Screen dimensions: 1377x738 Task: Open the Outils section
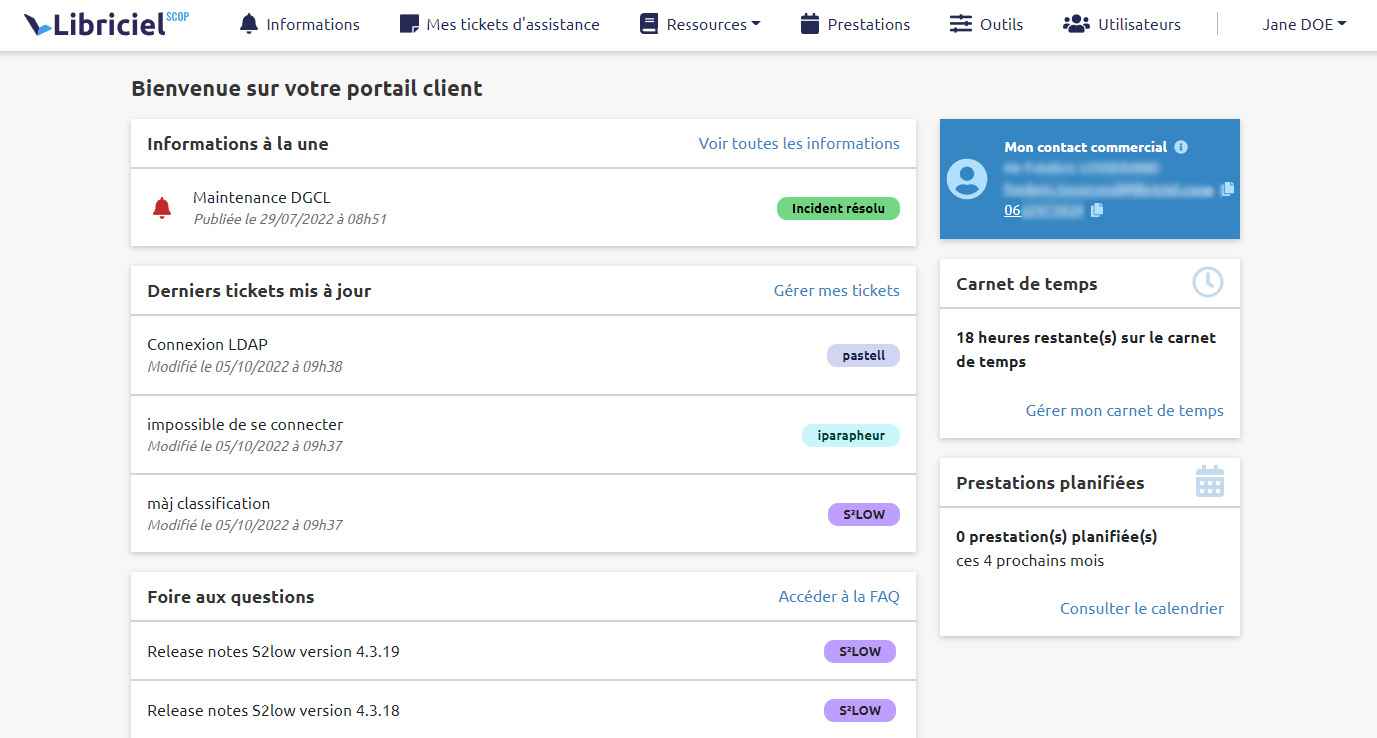[x=987, y=24]
